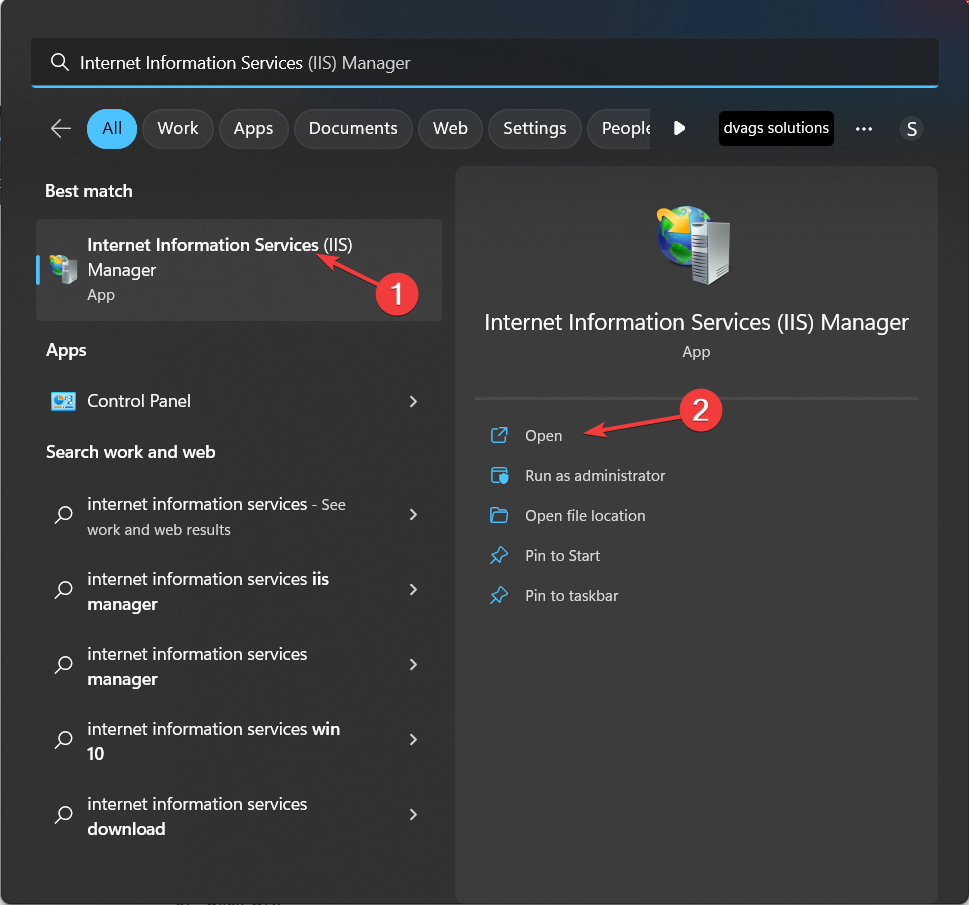Select the All filter tab

tap(112, 129)
